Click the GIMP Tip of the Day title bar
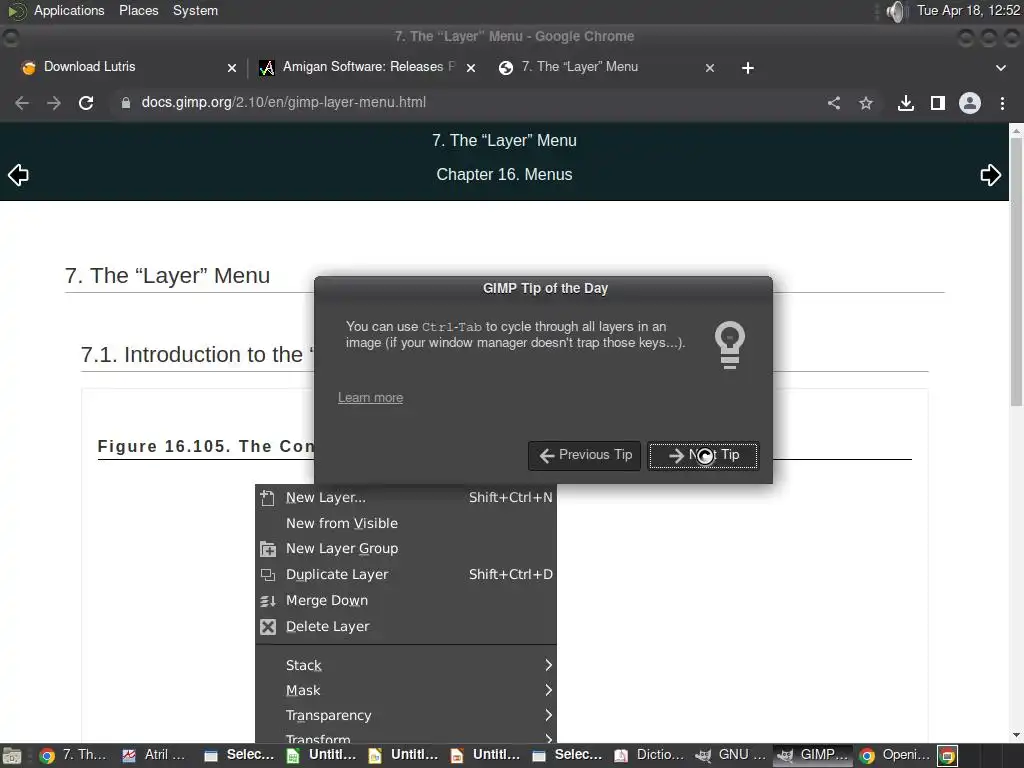The height and width of the screenshot is (768, 1024). click(x=543, y=288)
